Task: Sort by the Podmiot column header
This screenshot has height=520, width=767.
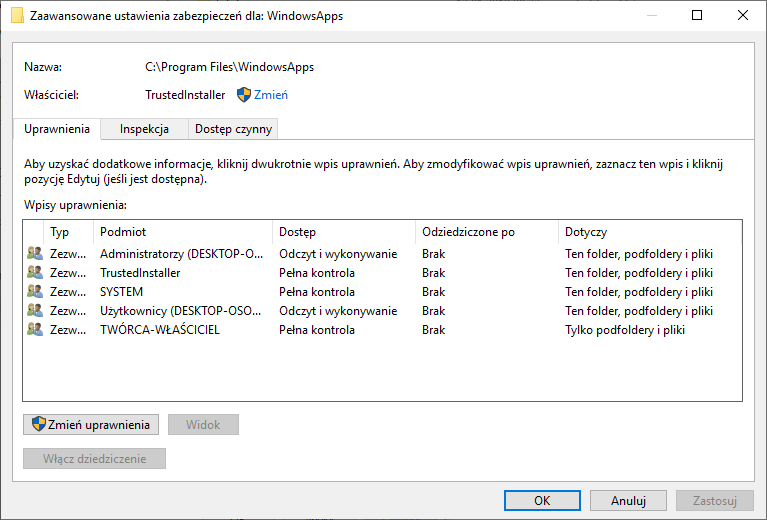Action: pos(182,232)
